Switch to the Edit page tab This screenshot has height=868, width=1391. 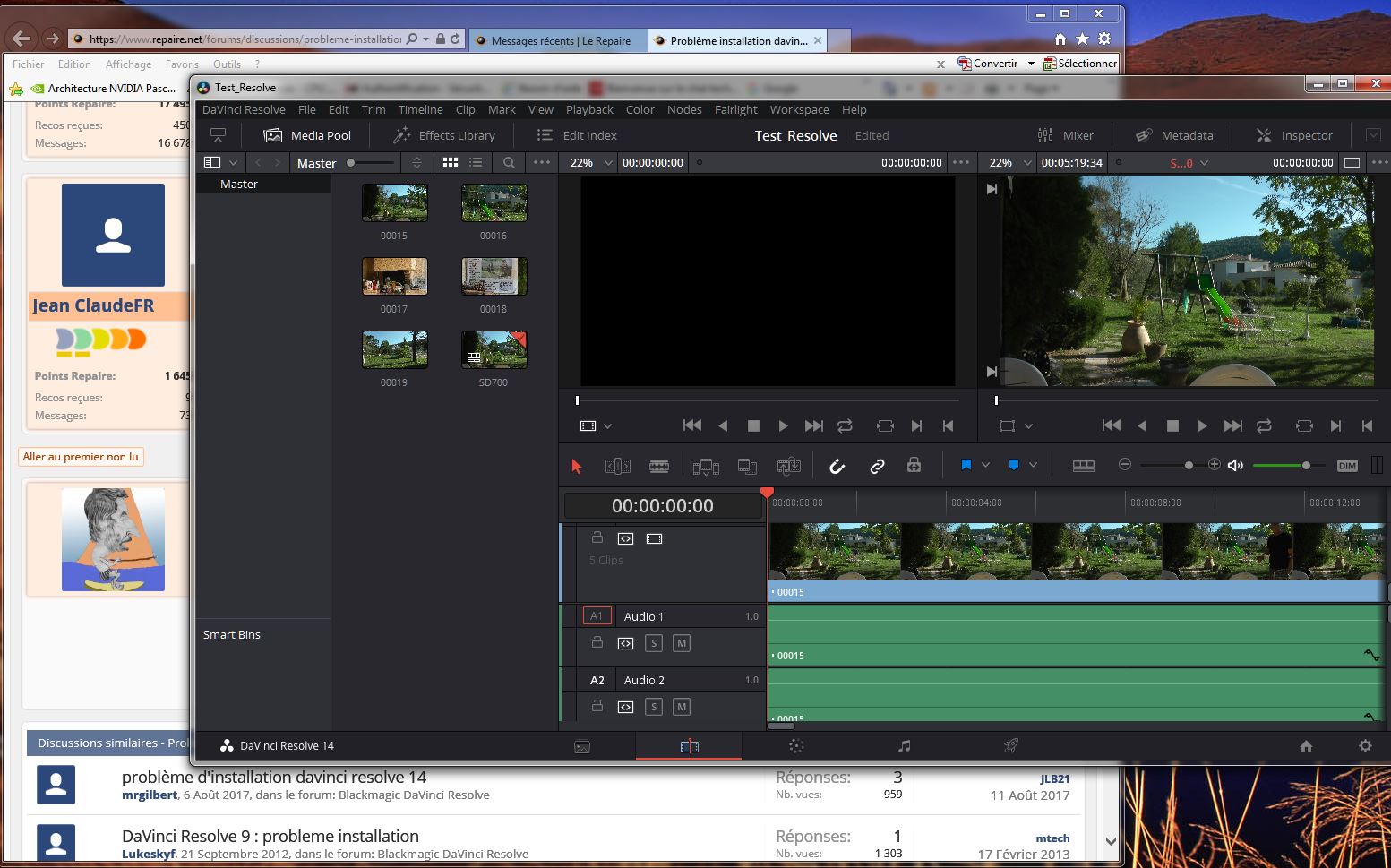(689, 746)
